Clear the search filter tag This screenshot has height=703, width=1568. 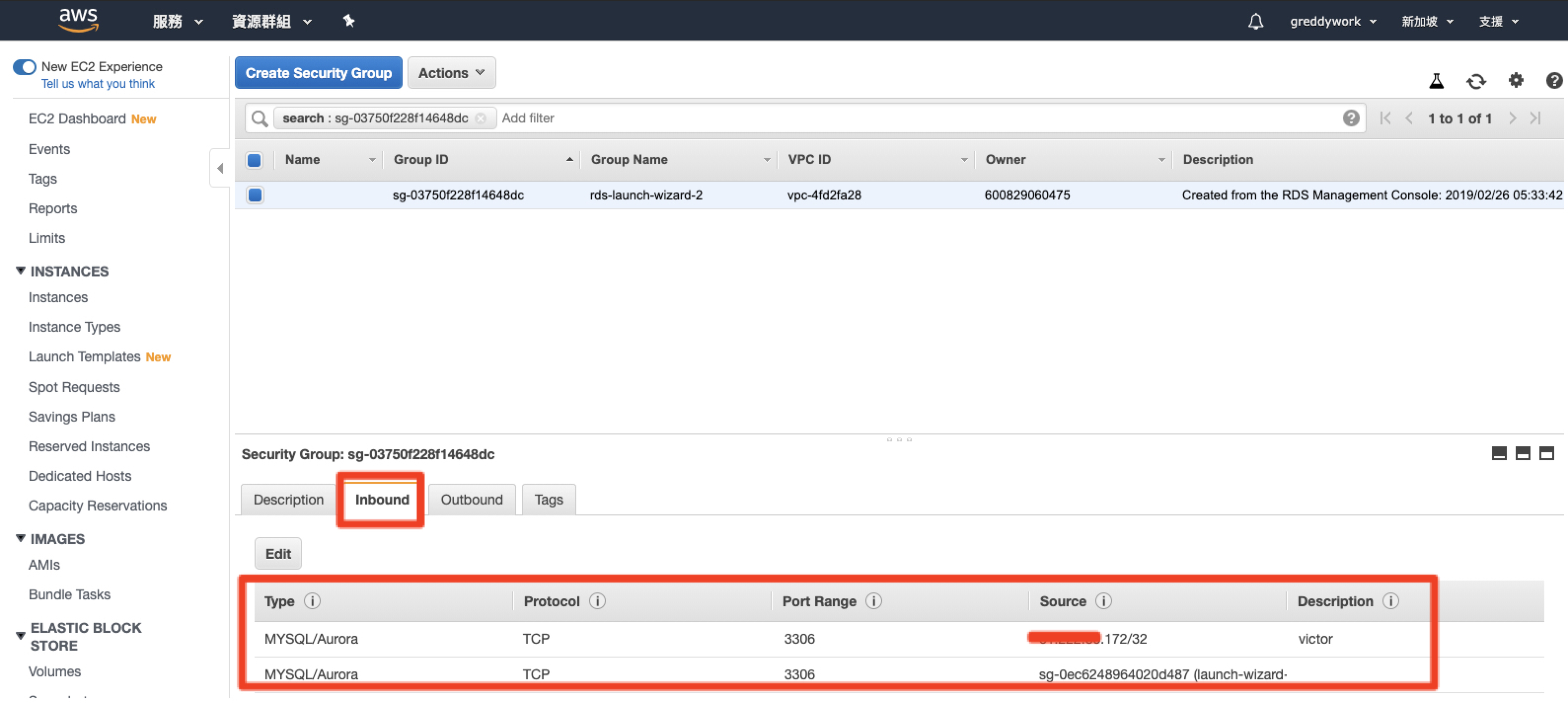(481, 118)
